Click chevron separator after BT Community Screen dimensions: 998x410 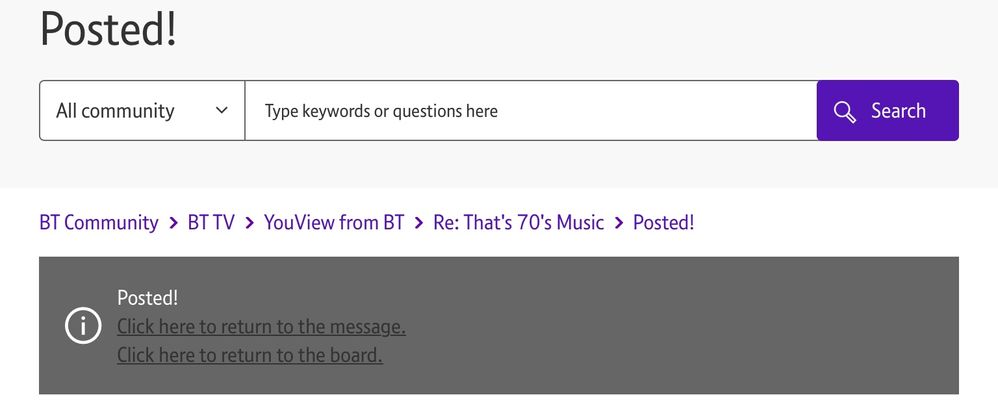pyautogui.click(x=173, y=222)
